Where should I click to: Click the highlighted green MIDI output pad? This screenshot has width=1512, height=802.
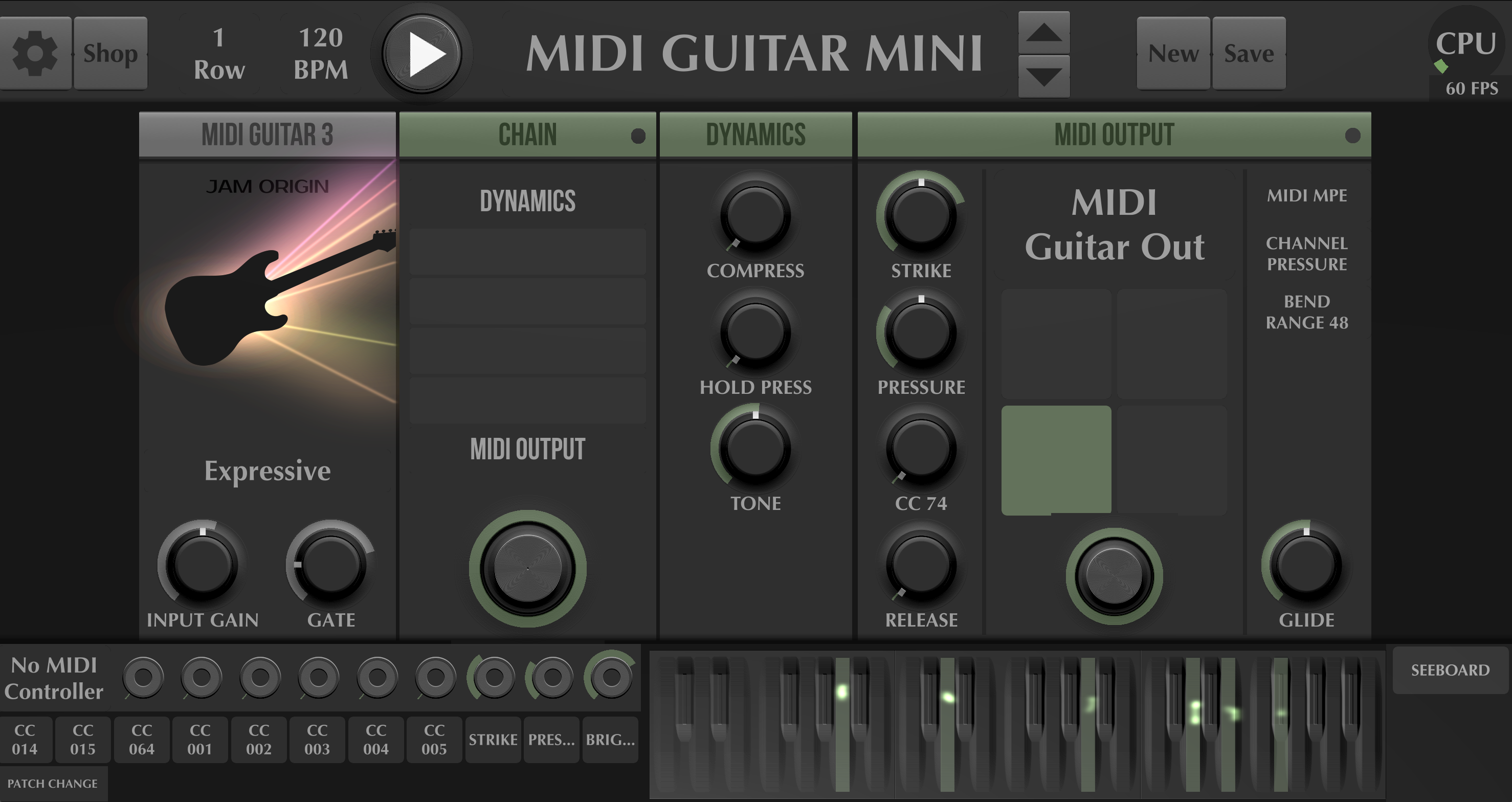(1056, 460)
